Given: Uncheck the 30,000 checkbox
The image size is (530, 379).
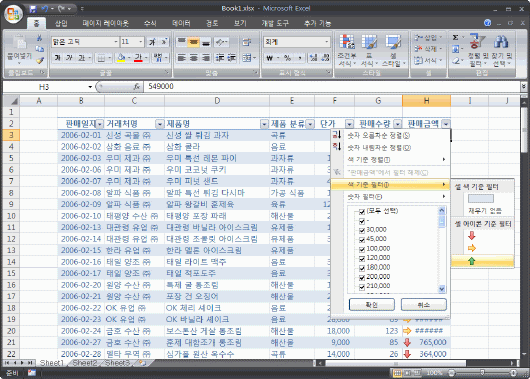Looking at the screenshot, I should pyautogui.click(x=362, y=230).
